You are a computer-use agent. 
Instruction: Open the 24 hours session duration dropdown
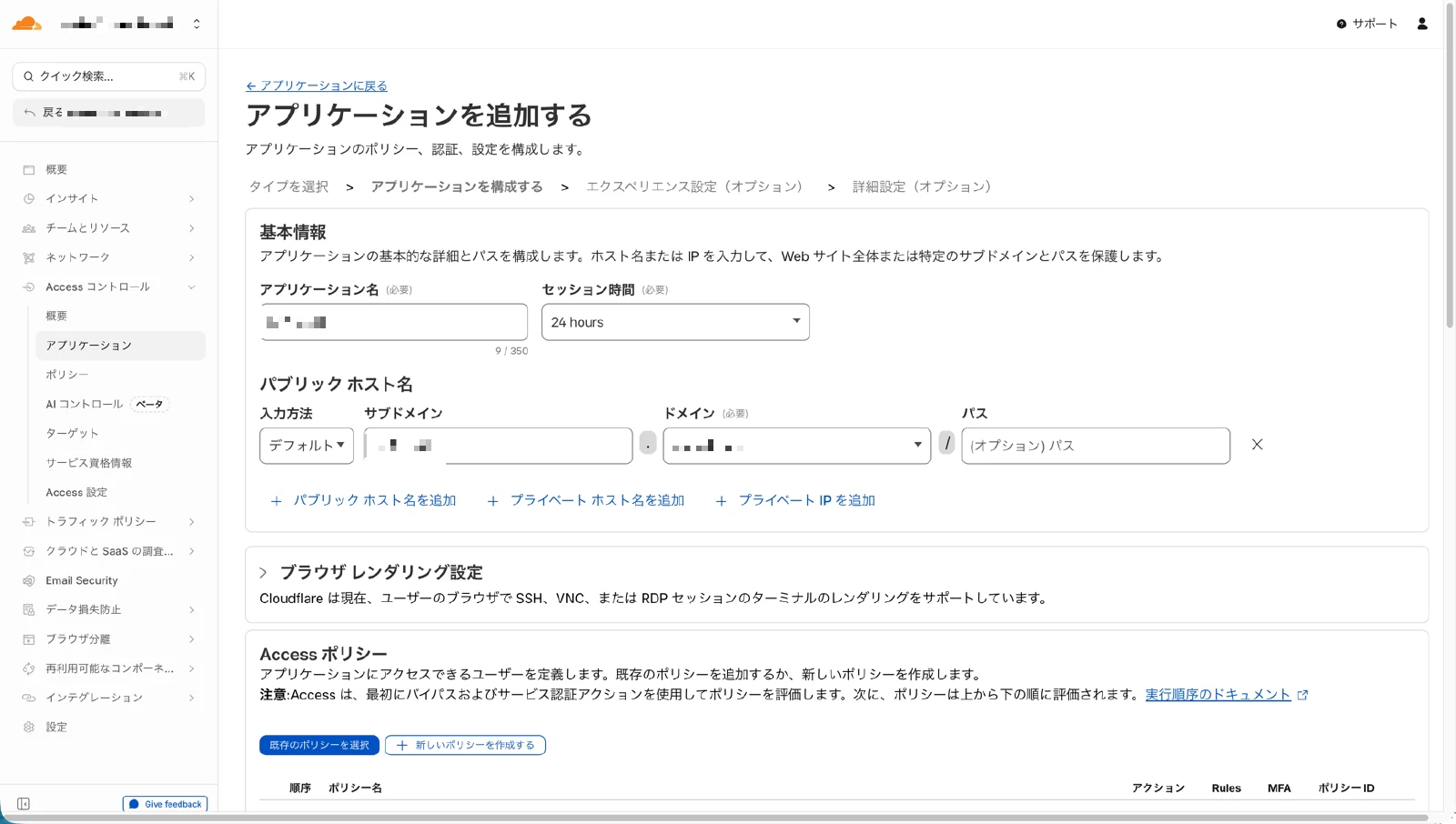pos(674,321)
